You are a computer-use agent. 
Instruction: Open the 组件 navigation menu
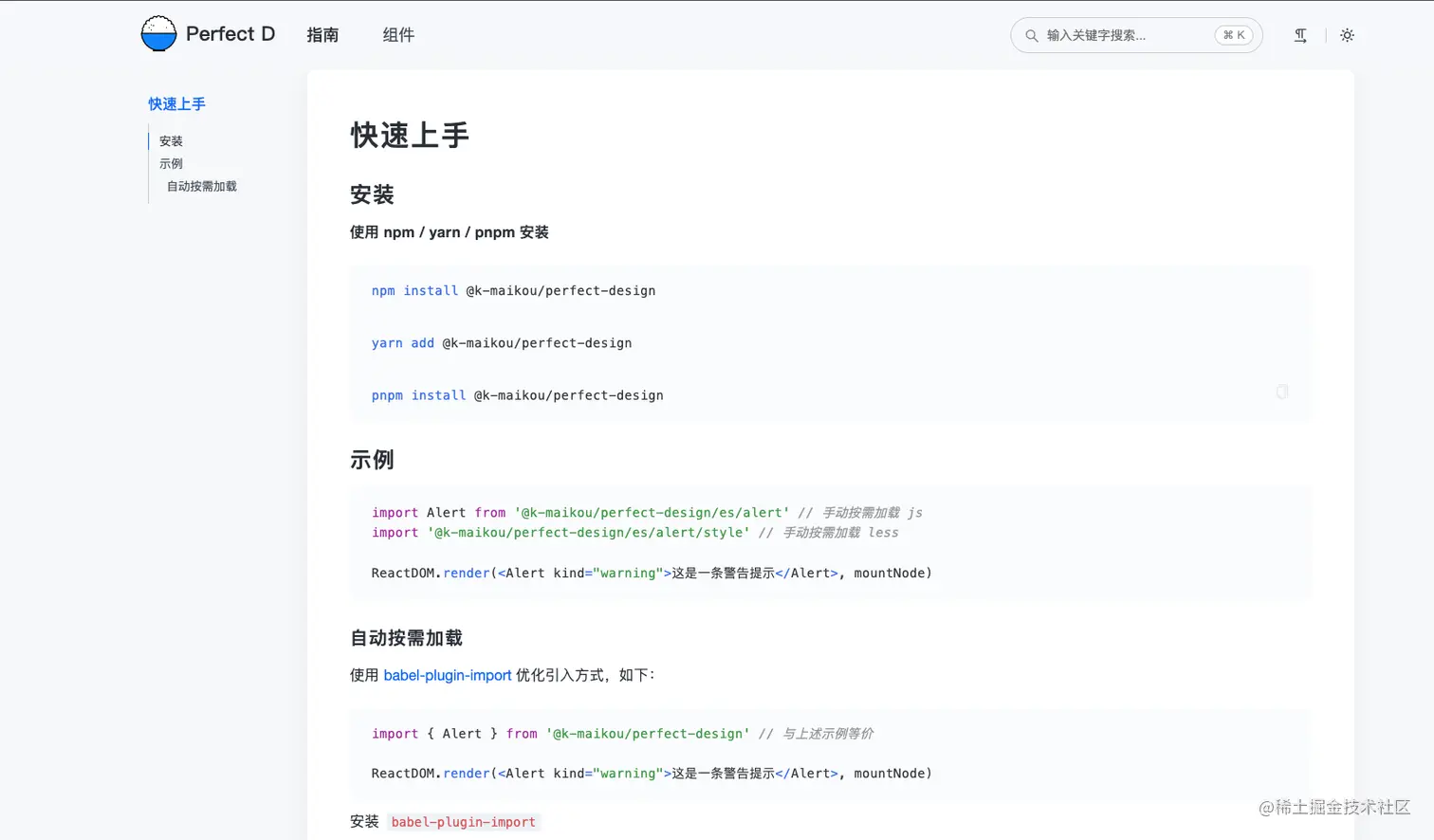tap(397, 35)
